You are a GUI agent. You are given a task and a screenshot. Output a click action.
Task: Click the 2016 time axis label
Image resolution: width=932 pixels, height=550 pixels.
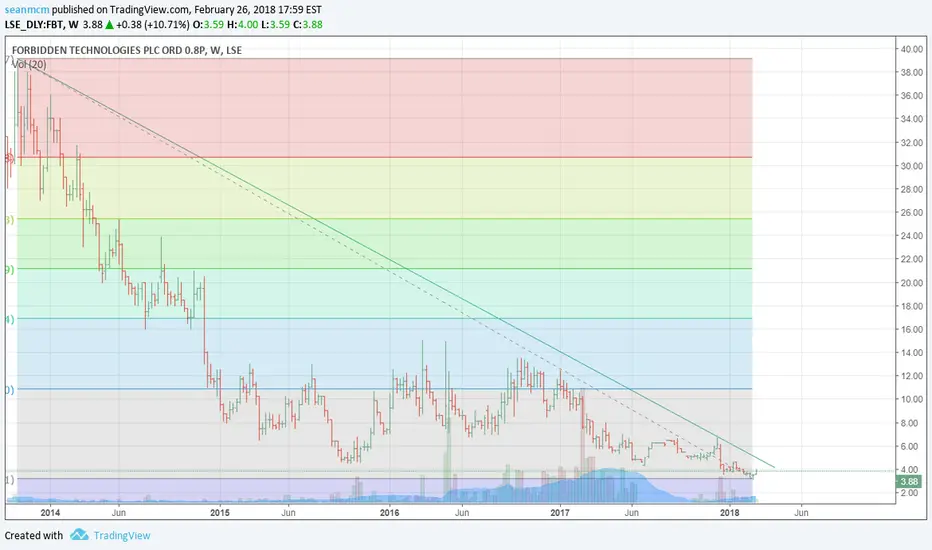[x=390, y=512]
